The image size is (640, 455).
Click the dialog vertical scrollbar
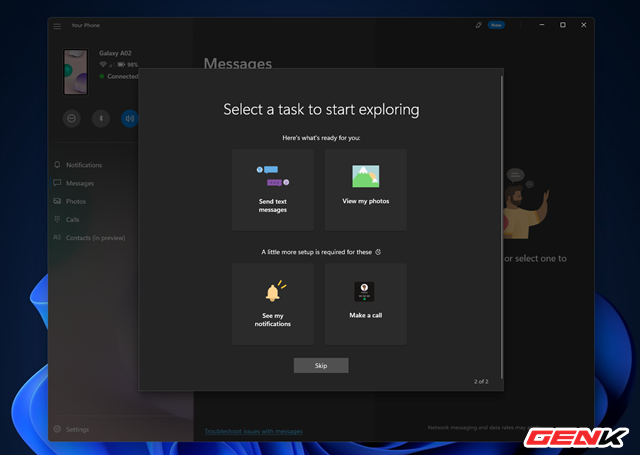tap(502, 227)
